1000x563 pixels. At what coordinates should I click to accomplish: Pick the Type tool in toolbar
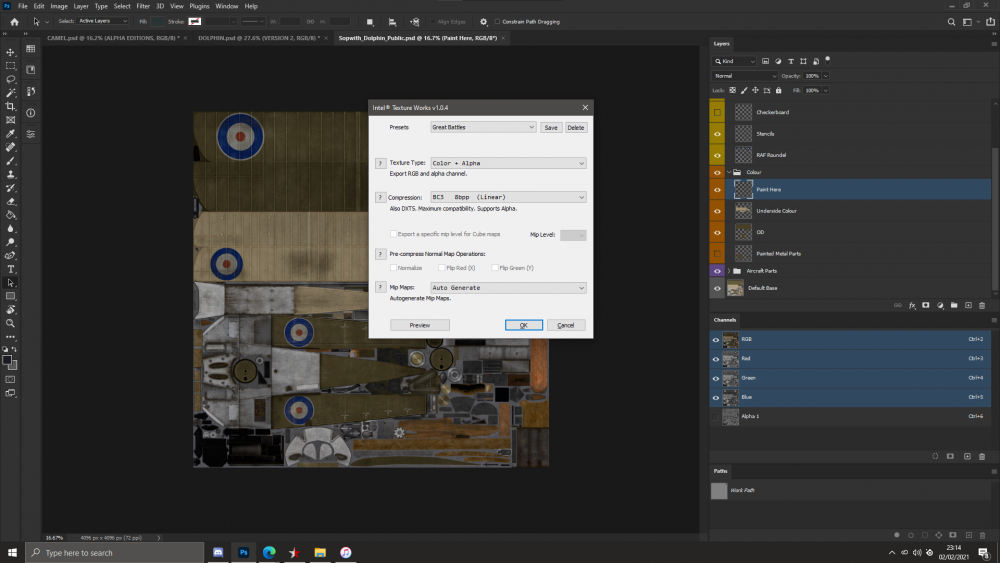click(11, 269)
